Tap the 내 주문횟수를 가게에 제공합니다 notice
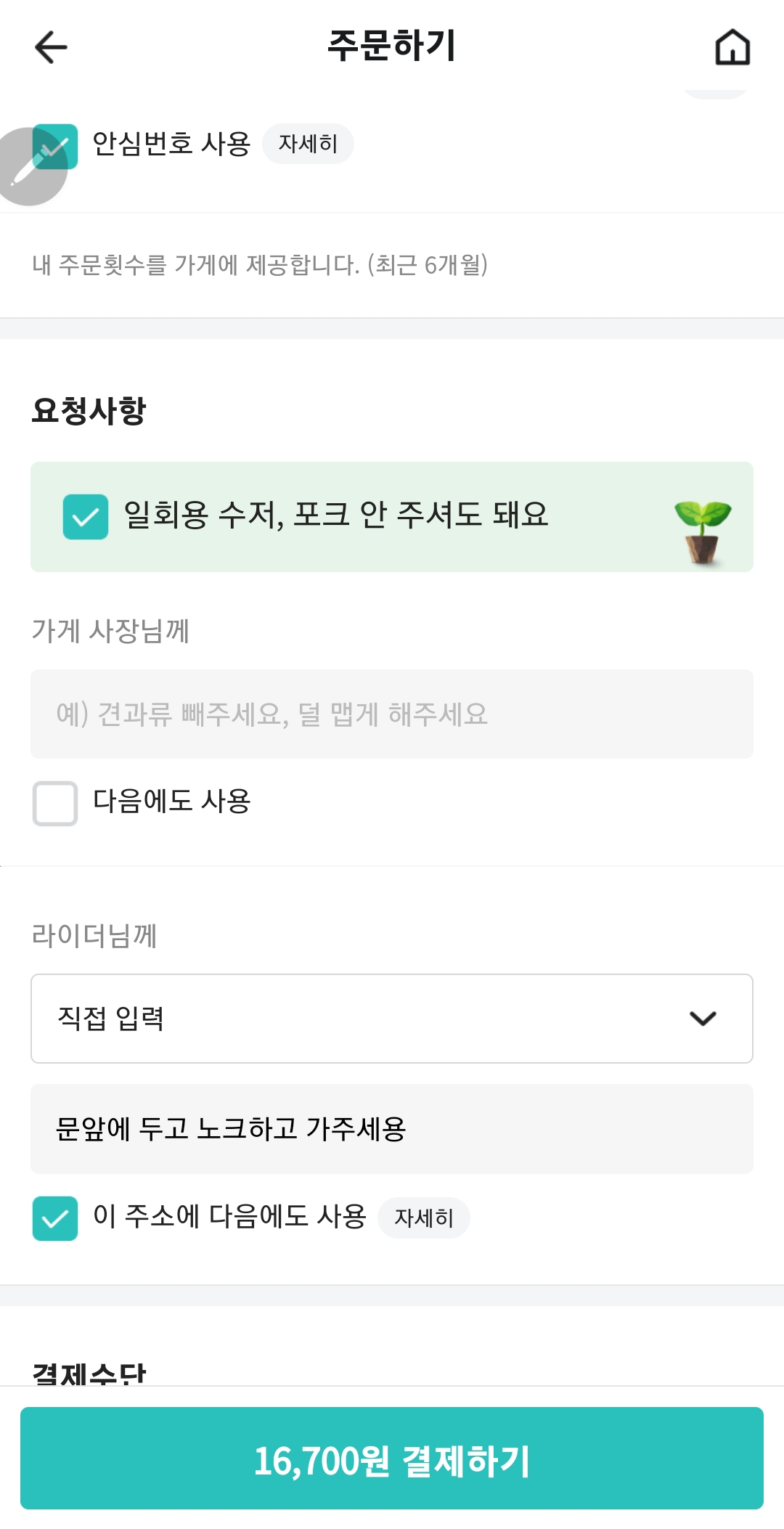 [259, 265]
